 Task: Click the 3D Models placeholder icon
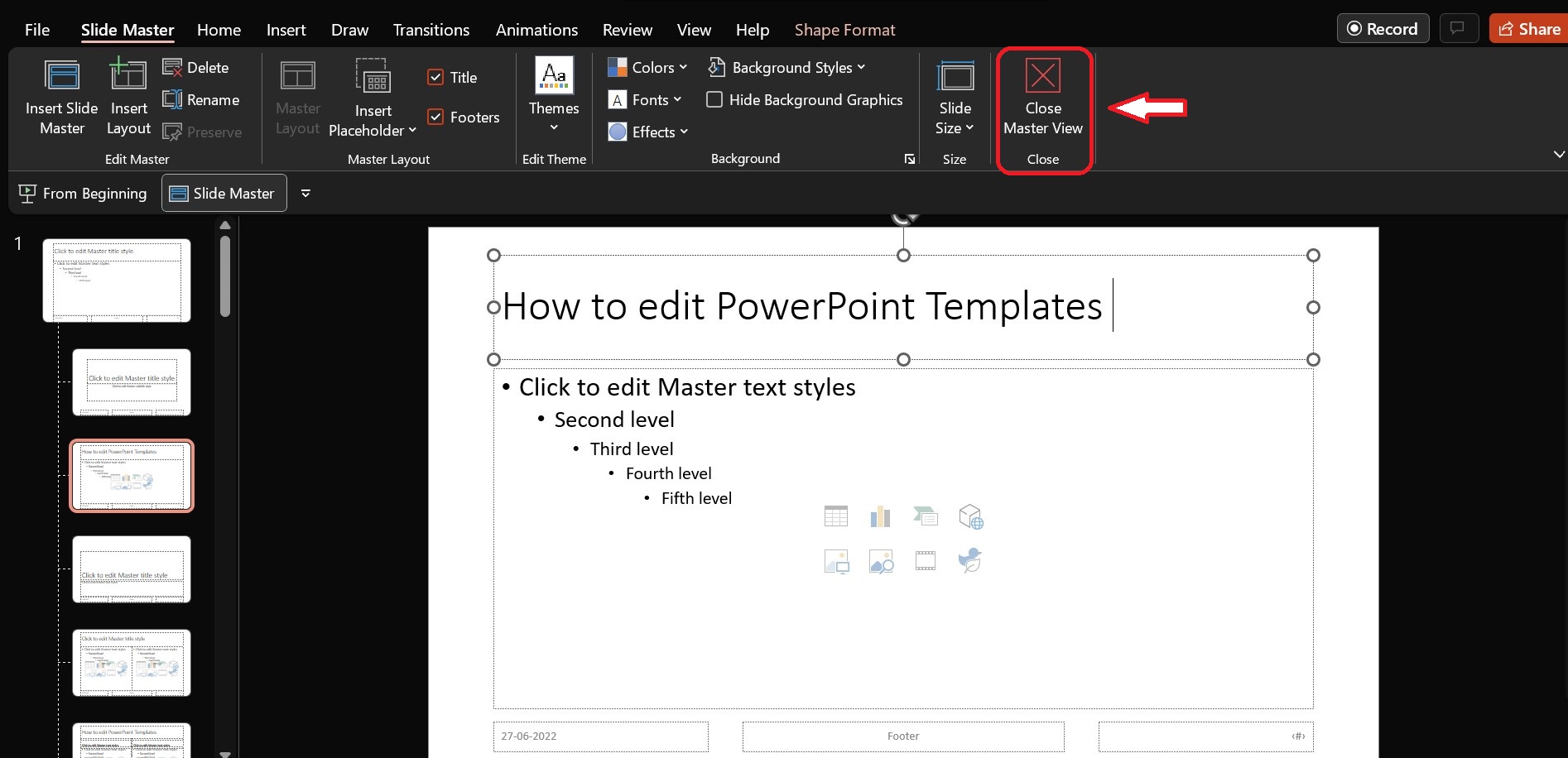pyautogui.click(x=970, y=516)
